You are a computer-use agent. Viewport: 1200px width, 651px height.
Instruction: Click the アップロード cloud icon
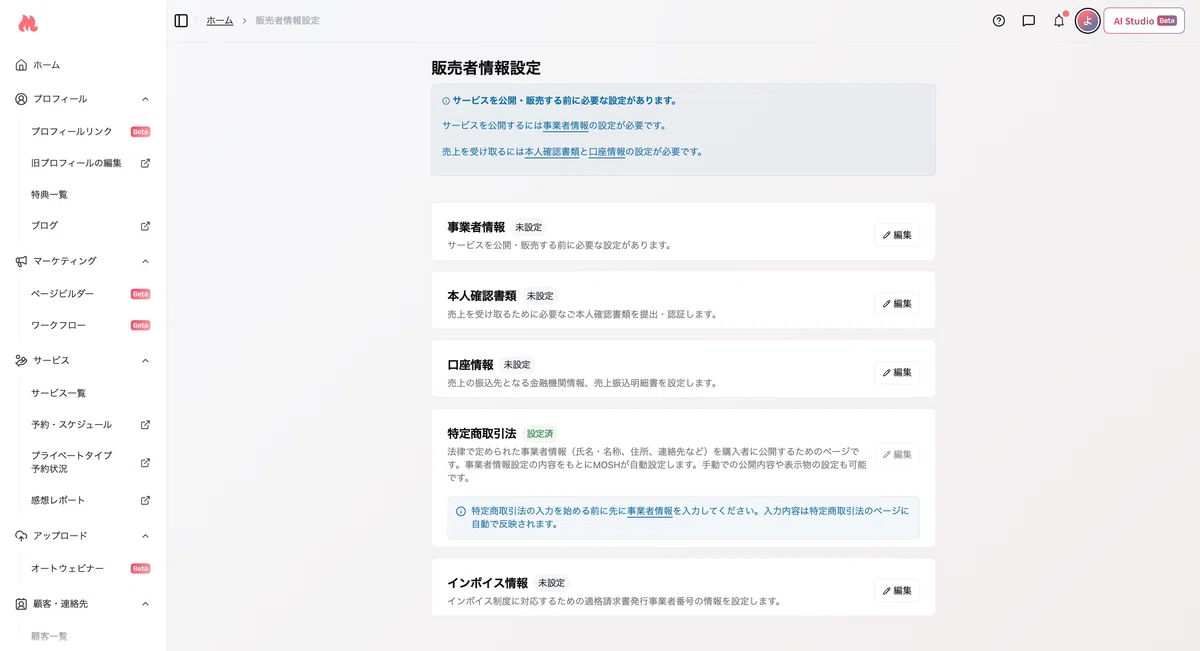point(22,536)
